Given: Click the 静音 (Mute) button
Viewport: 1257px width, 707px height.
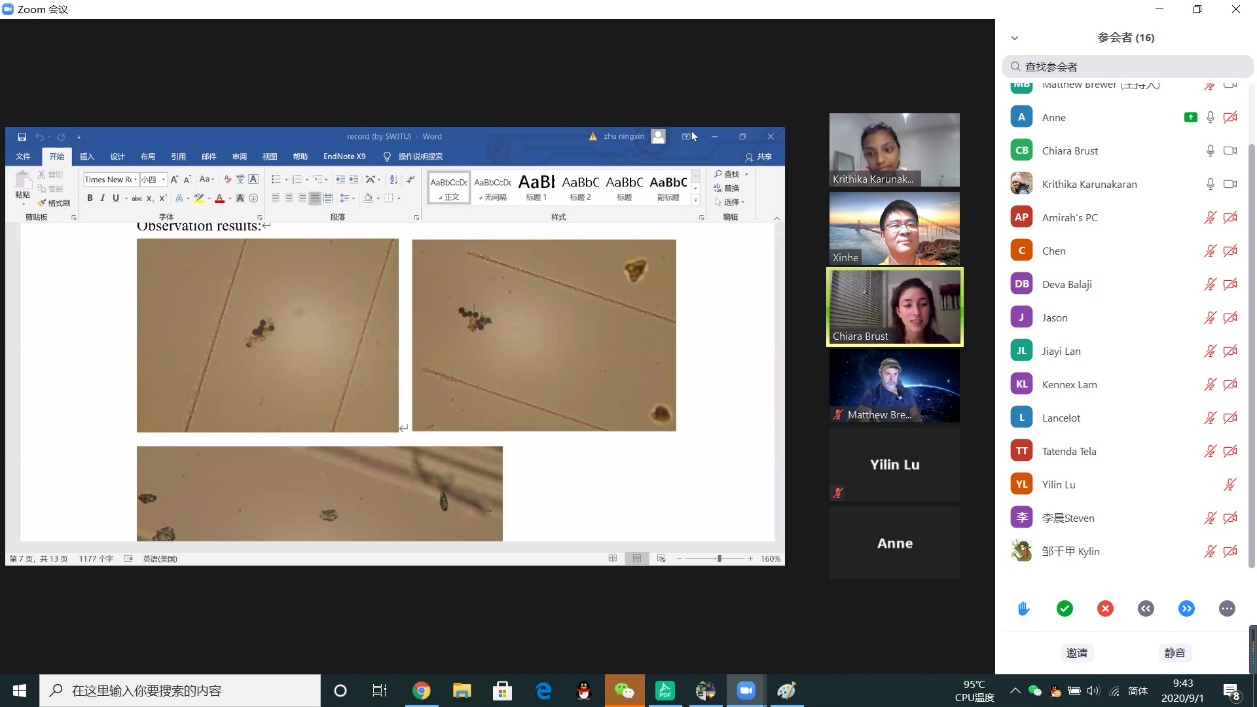Looking at the screenshot, I should coord(1175,653).
